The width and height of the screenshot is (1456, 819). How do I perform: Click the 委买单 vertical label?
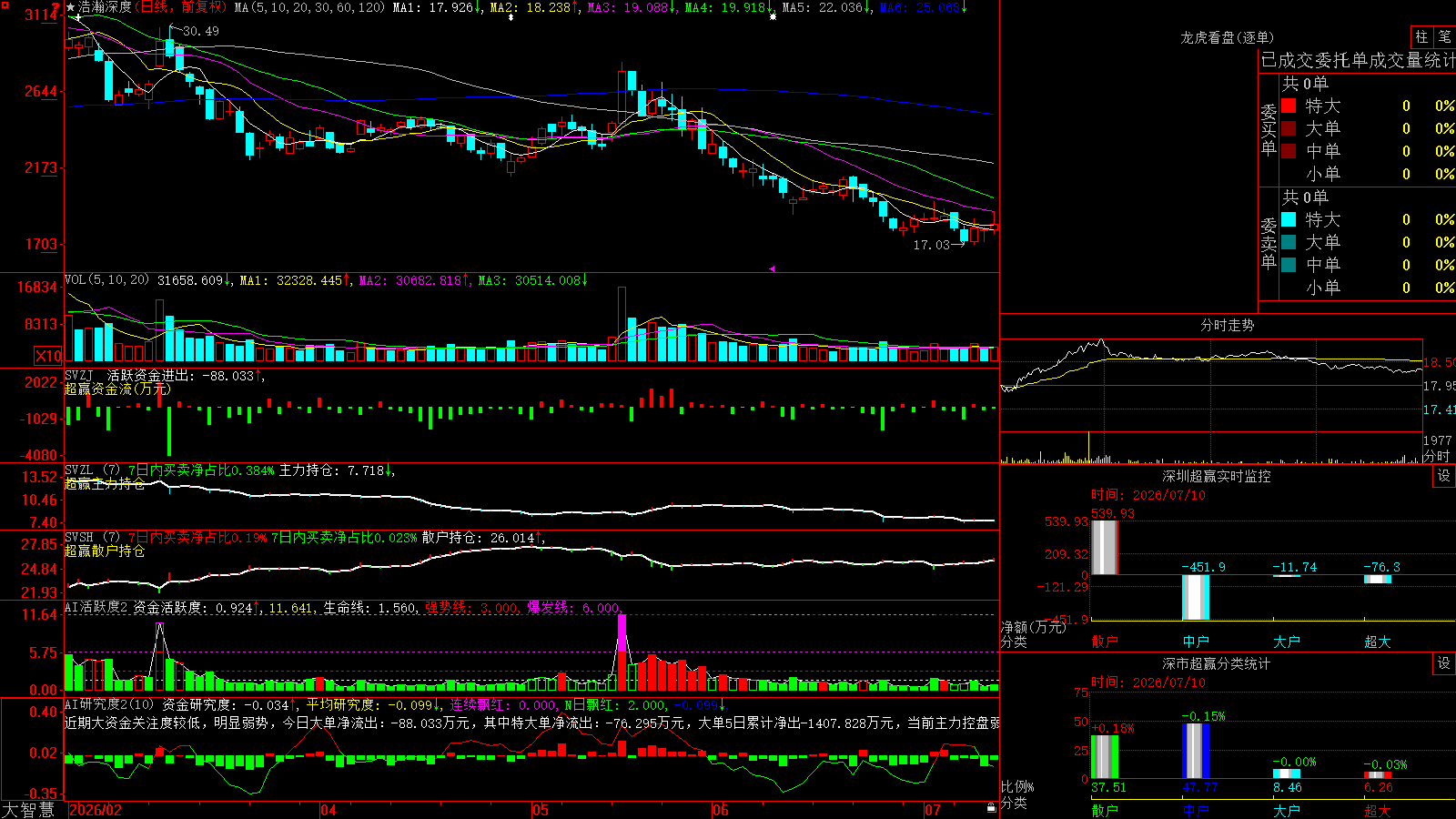(x=1269, y=130)
